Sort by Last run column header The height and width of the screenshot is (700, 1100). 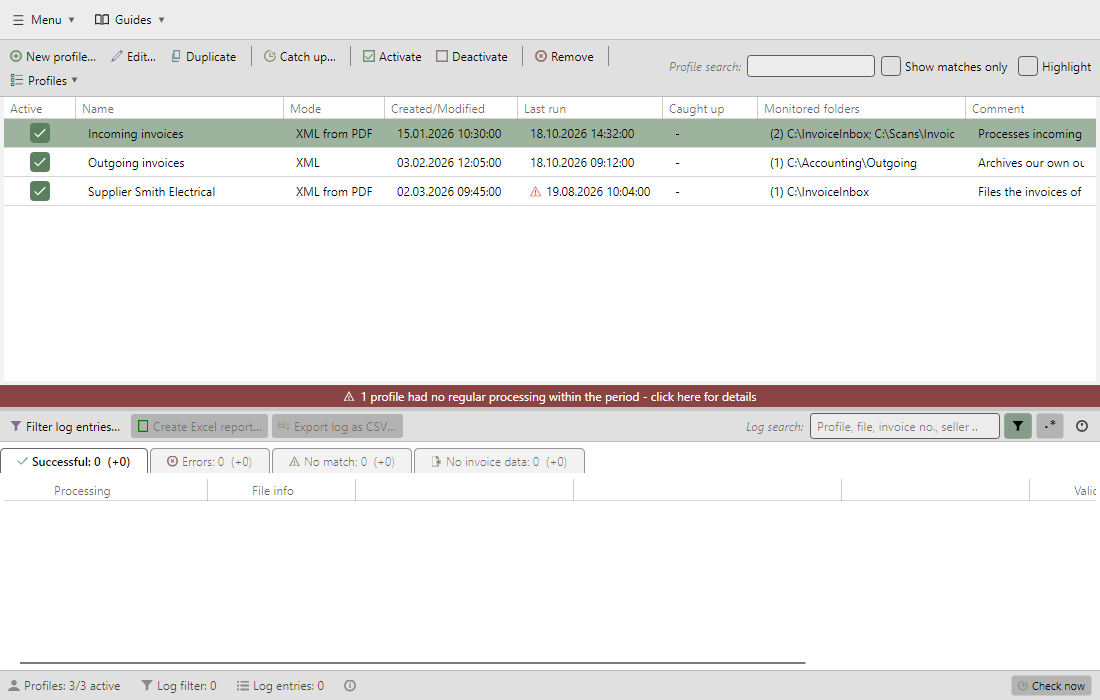pos(589,109)
